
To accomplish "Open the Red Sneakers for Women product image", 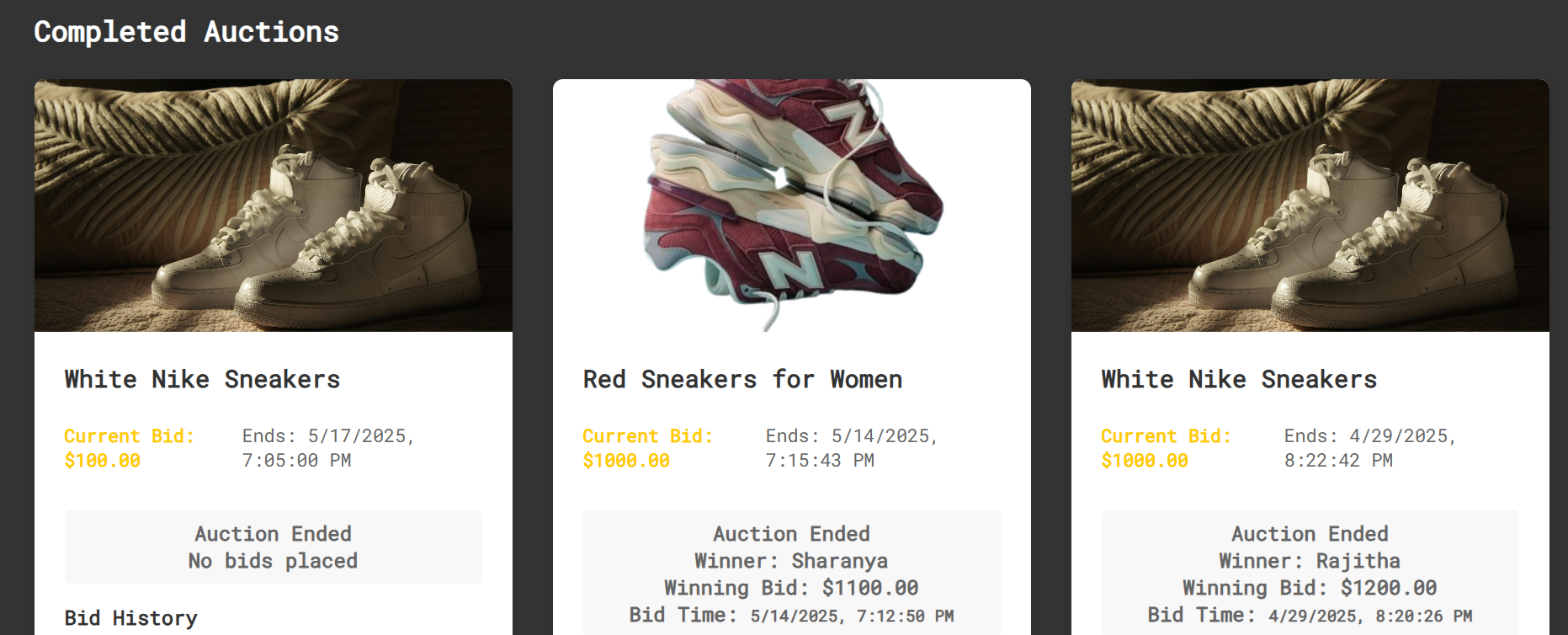I will point(791,205).
